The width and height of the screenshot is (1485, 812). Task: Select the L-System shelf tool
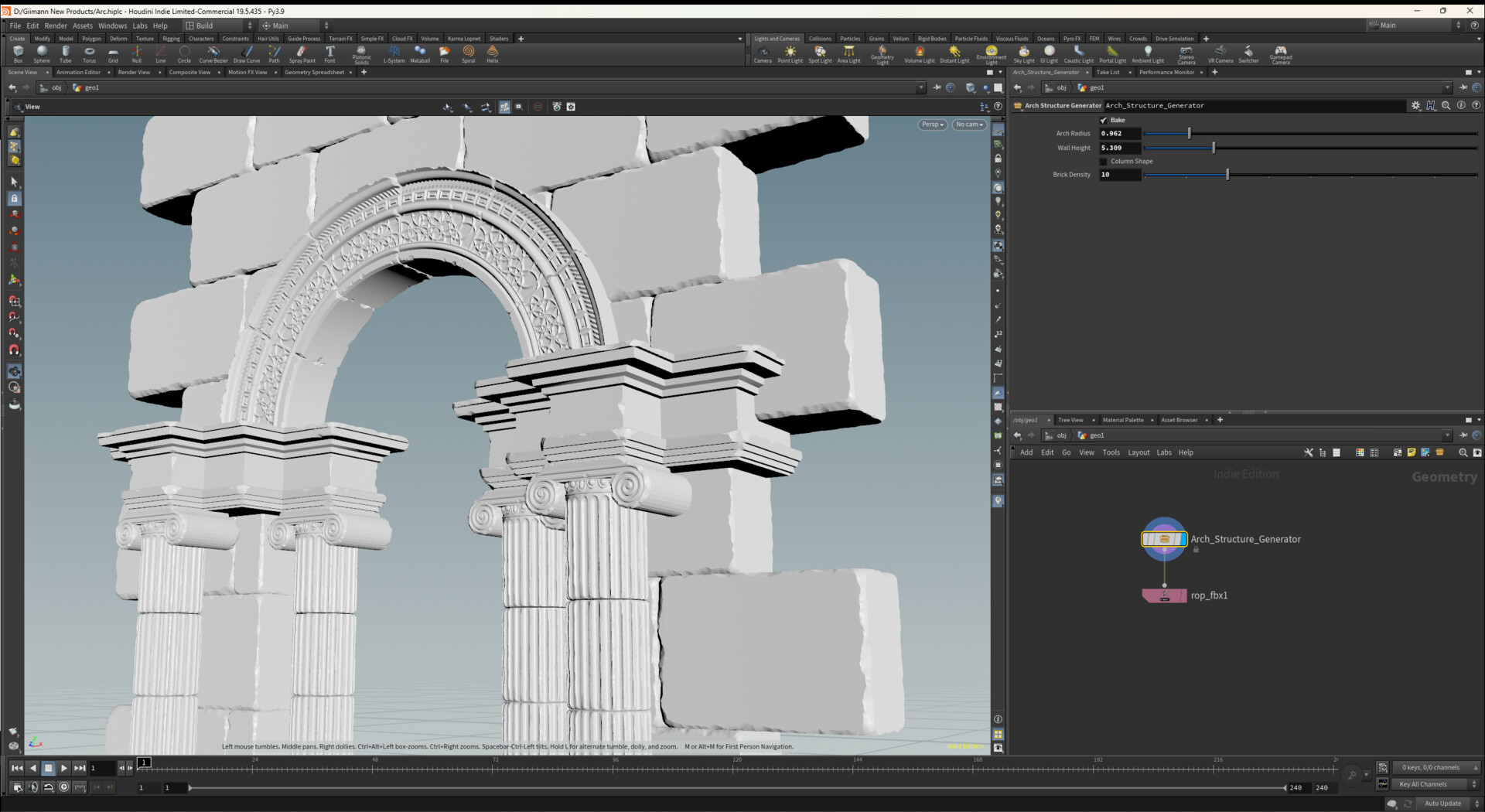tap(394, 53)
